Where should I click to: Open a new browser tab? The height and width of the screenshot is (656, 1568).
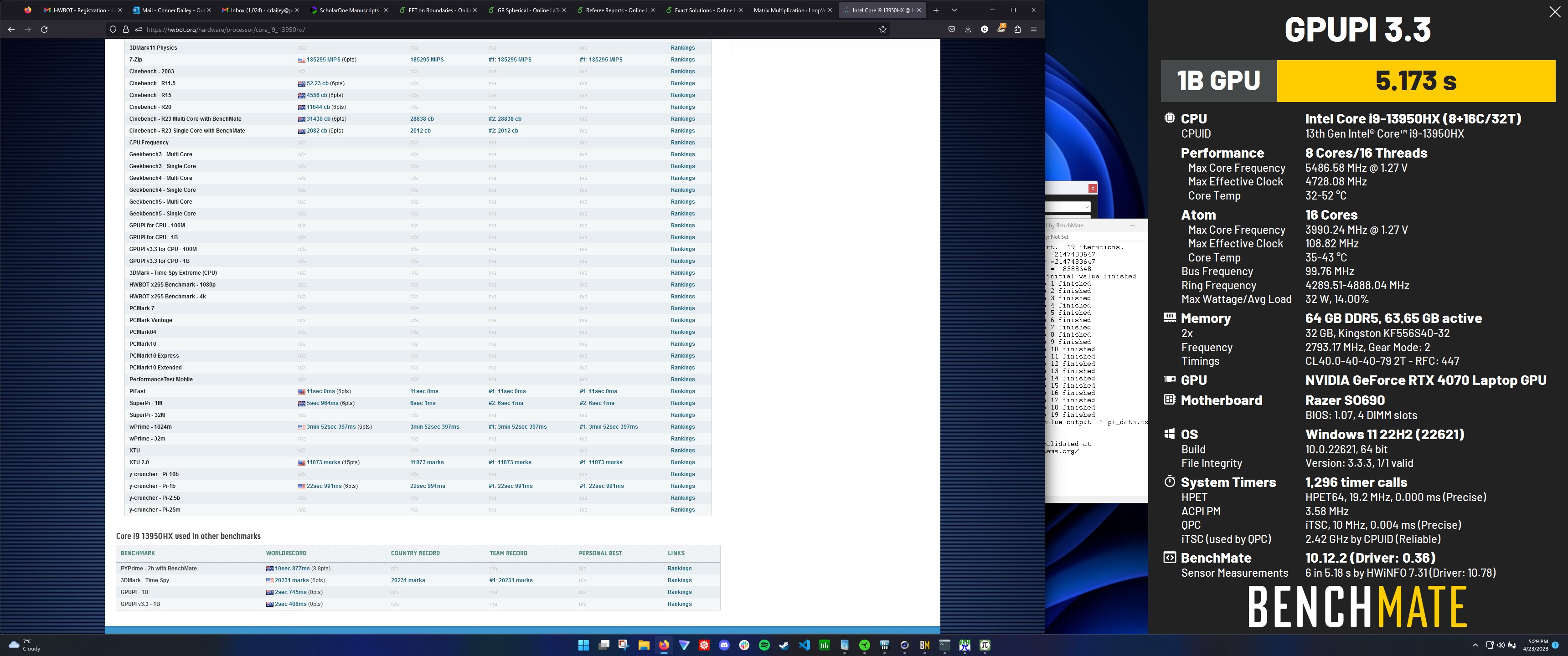tap(936, 10)
